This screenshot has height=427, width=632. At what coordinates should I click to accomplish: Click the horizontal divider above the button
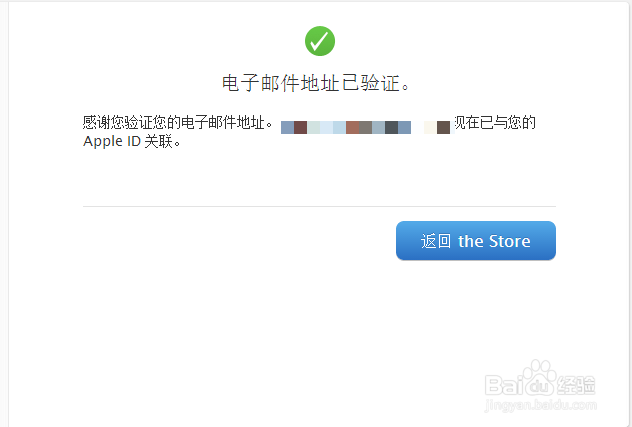319,206
